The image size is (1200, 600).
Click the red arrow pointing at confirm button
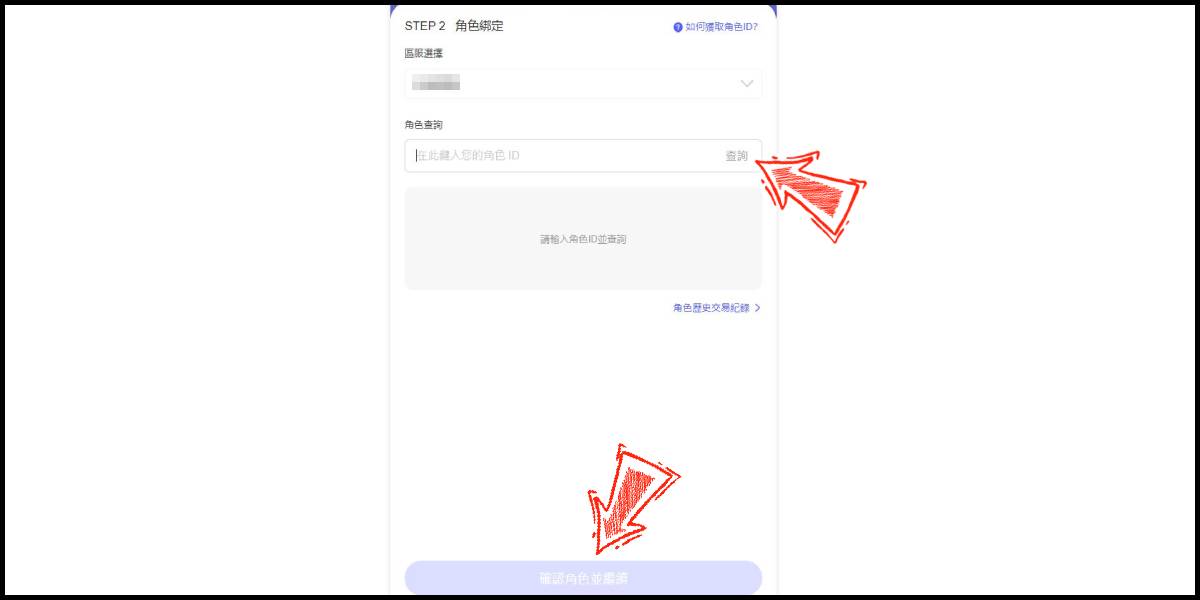click(632, 499)
